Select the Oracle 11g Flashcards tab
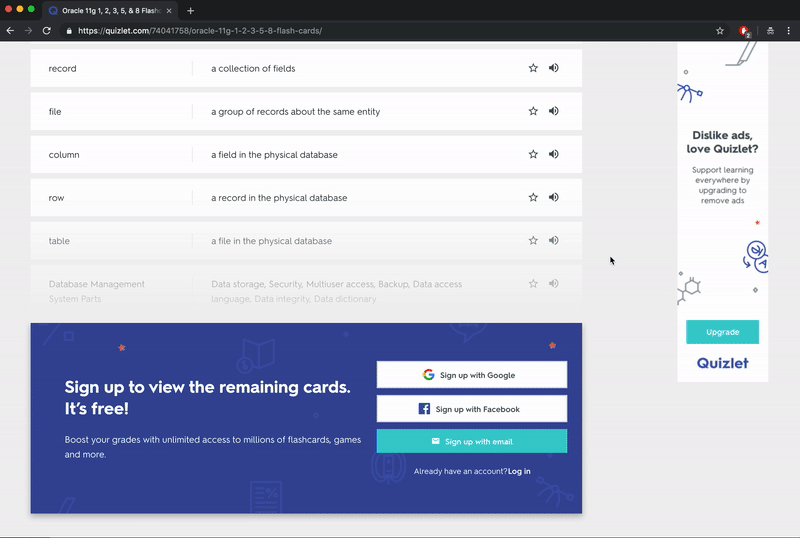The height and width of the screenshot is (538, 800). coord(110,10)
